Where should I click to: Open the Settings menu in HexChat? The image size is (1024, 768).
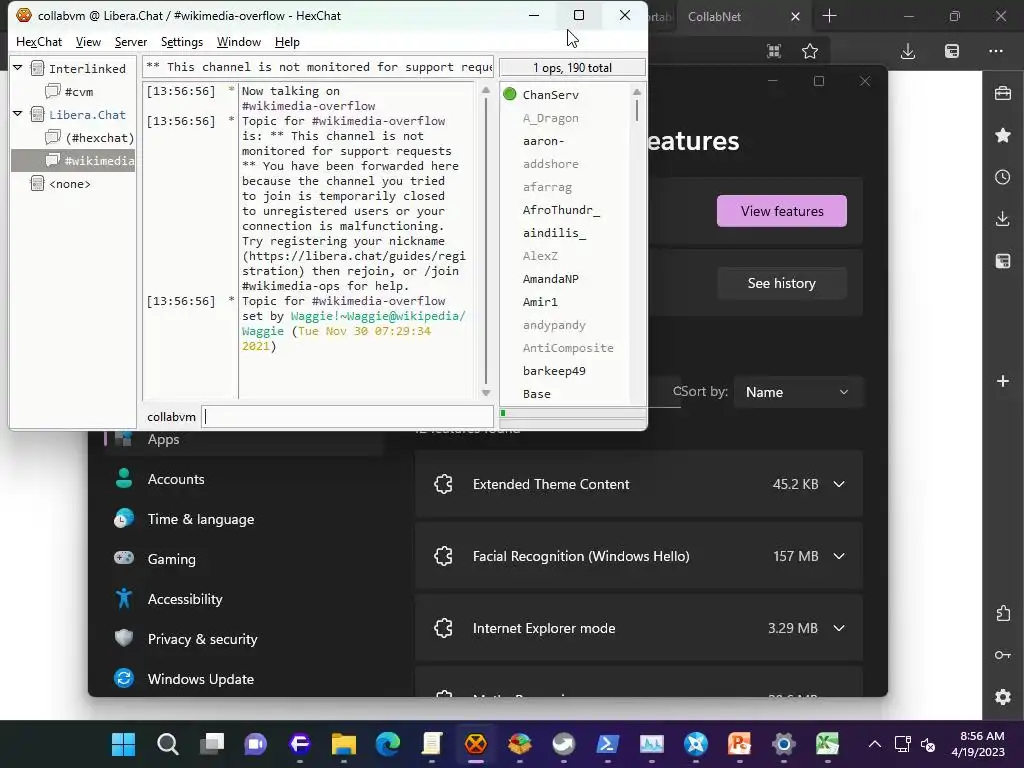pos(182,42)
